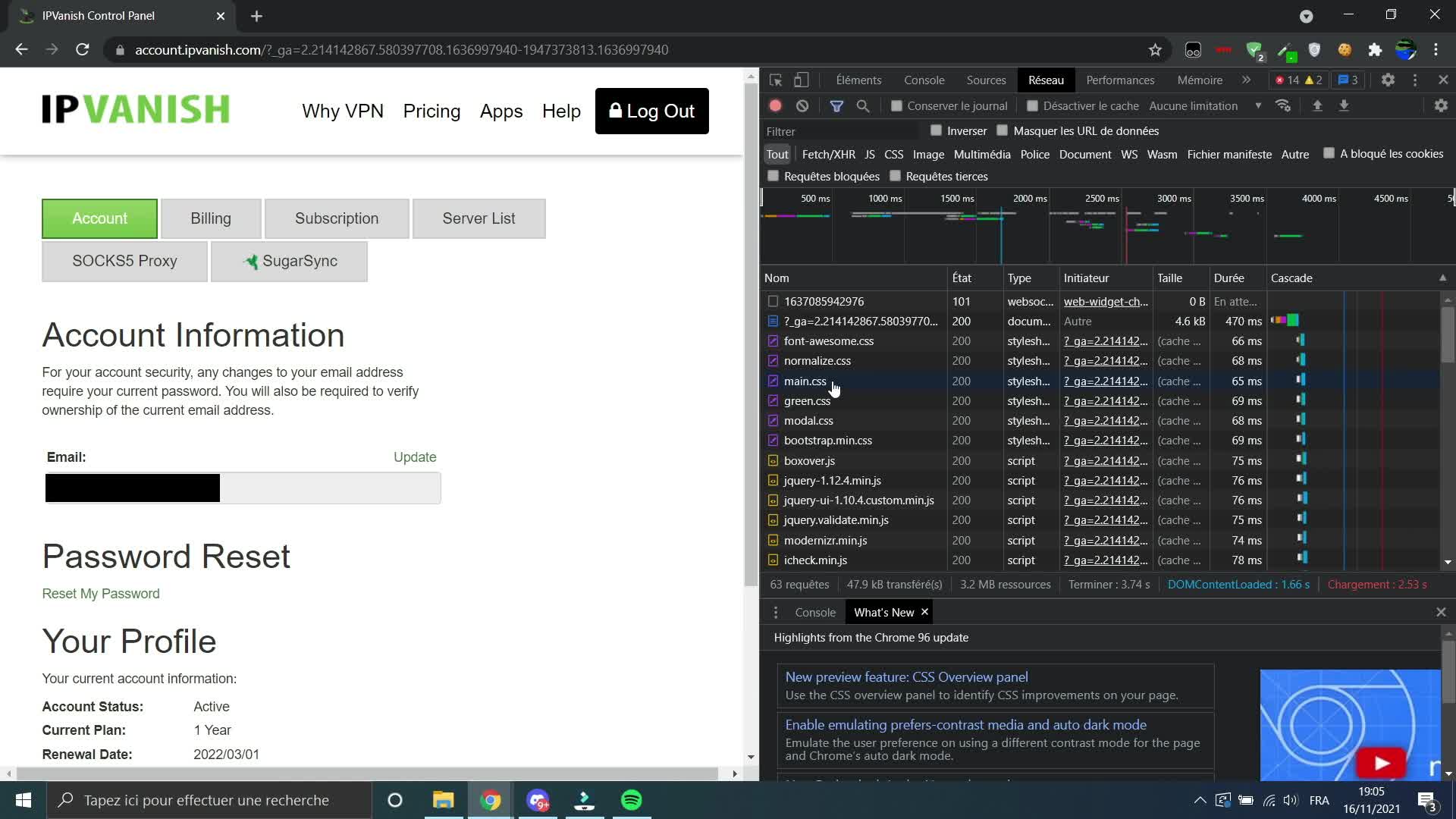The image size is (1456, 819).
Task: Expand hidden DevTools panels chevron
Action: tap(1246, 80)
